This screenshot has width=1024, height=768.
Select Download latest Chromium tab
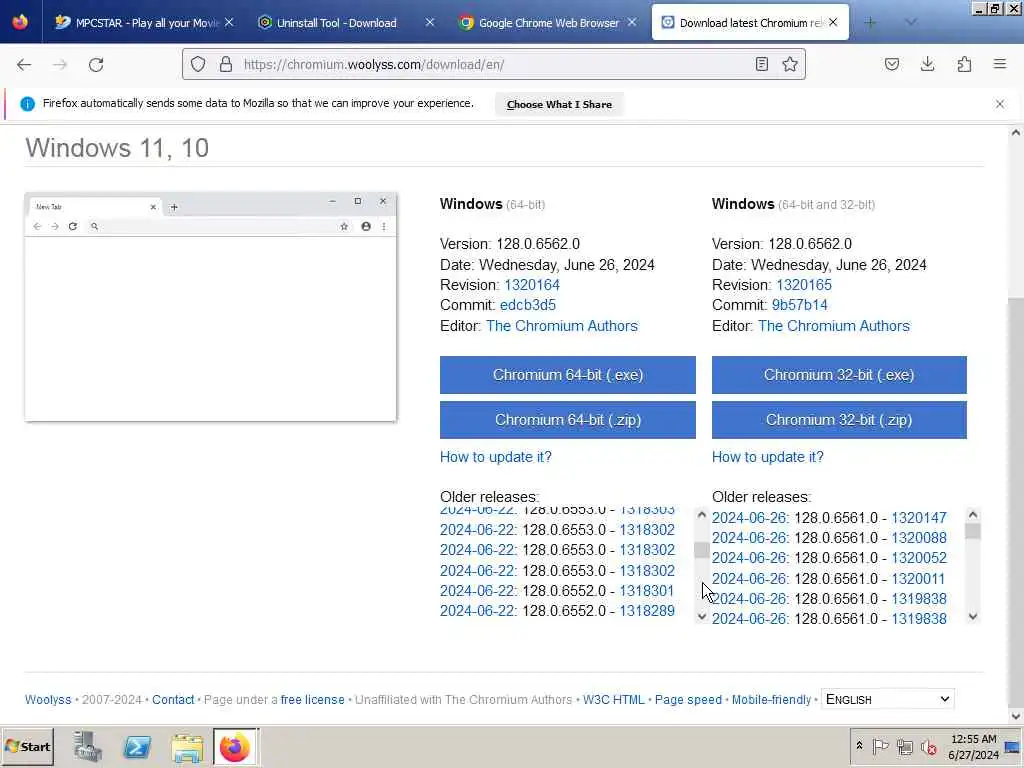click(x=750, y=23)
